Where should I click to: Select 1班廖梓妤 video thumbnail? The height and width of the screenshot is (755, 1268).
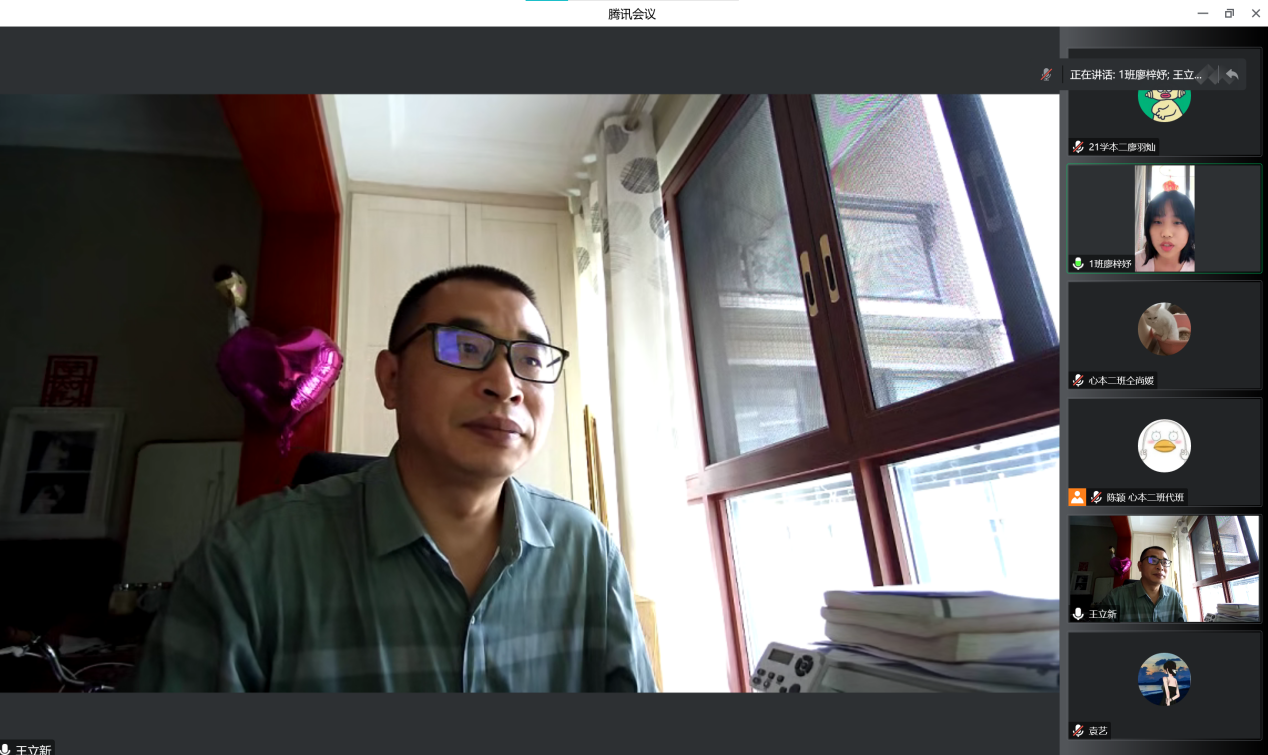(x=1164, y=218)
